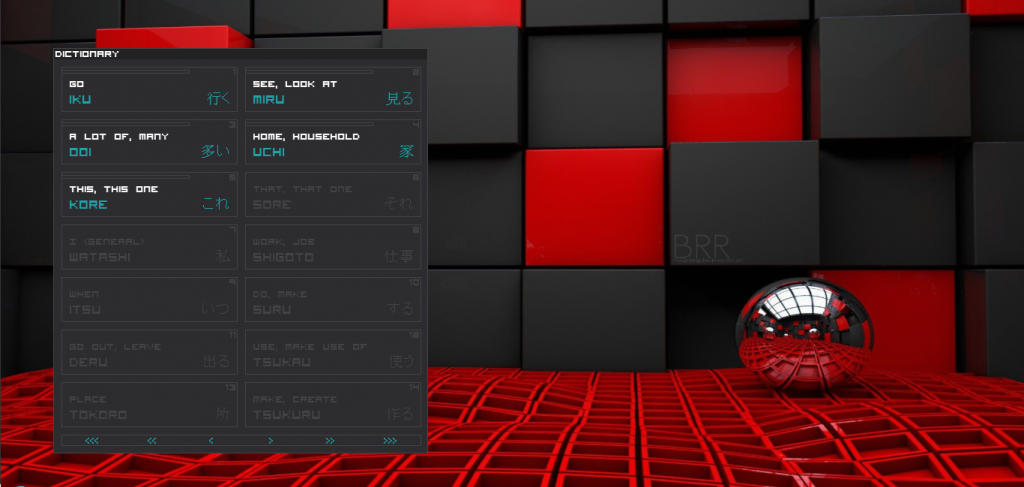This screenshot has width=1024, height=487.
Task: Click the kanji 見る on the Miru card
Action: pos(400,99)
